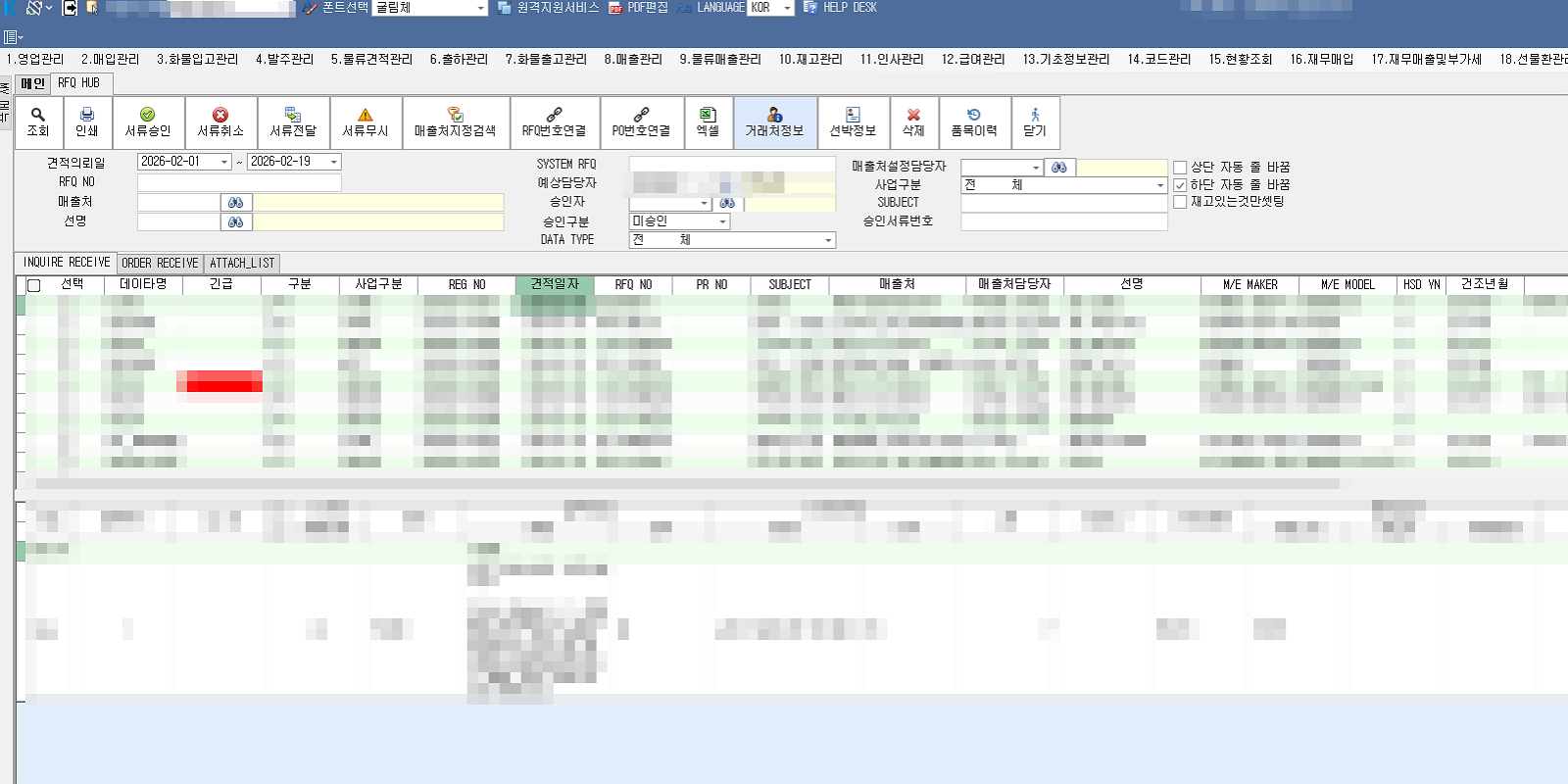Click the 서류취소 red cancel icon

point(220,116)
